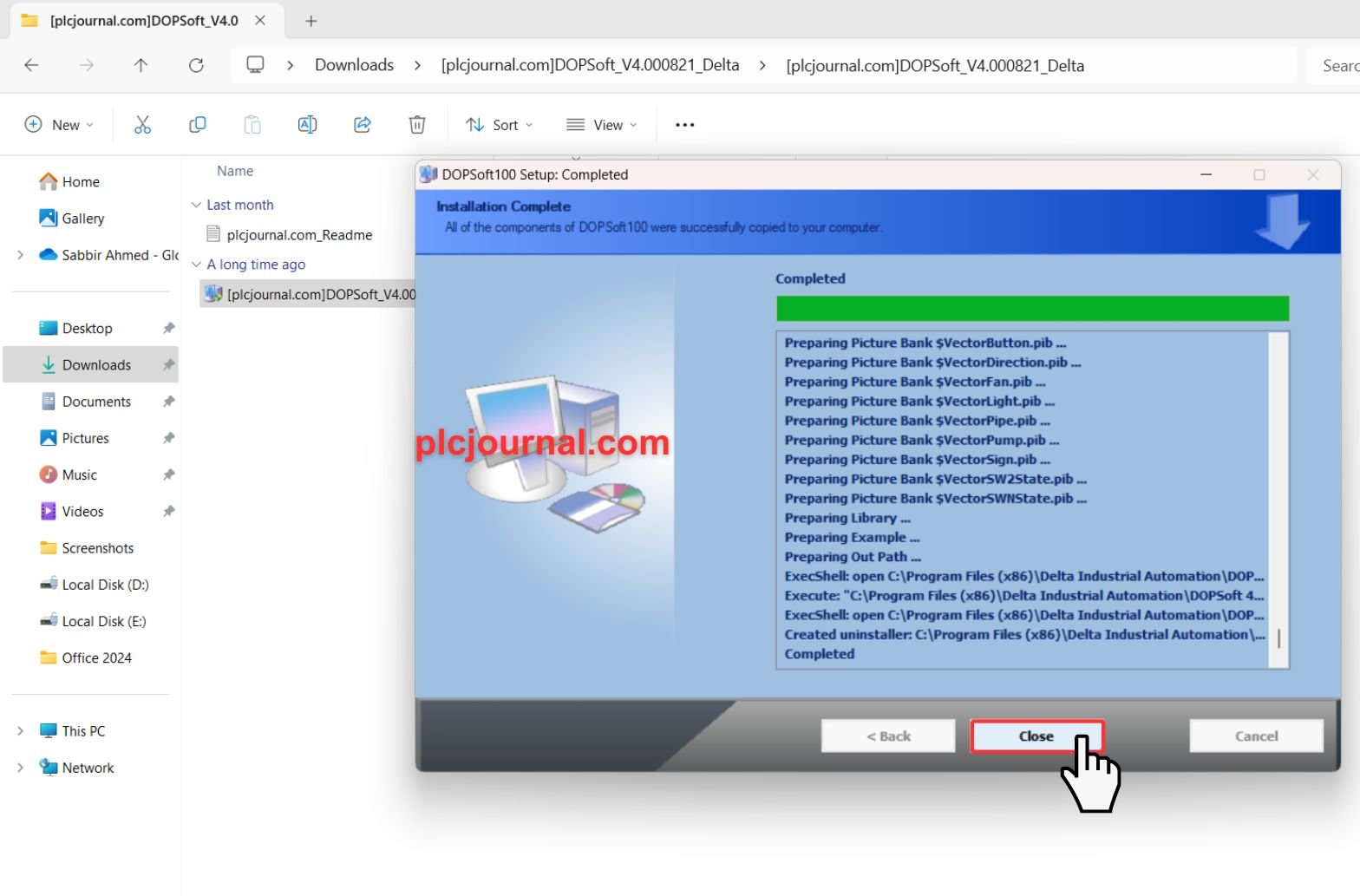Expand the Network tree node
The height and width of the screenshot is (896, 1360).
pos(20,768)
